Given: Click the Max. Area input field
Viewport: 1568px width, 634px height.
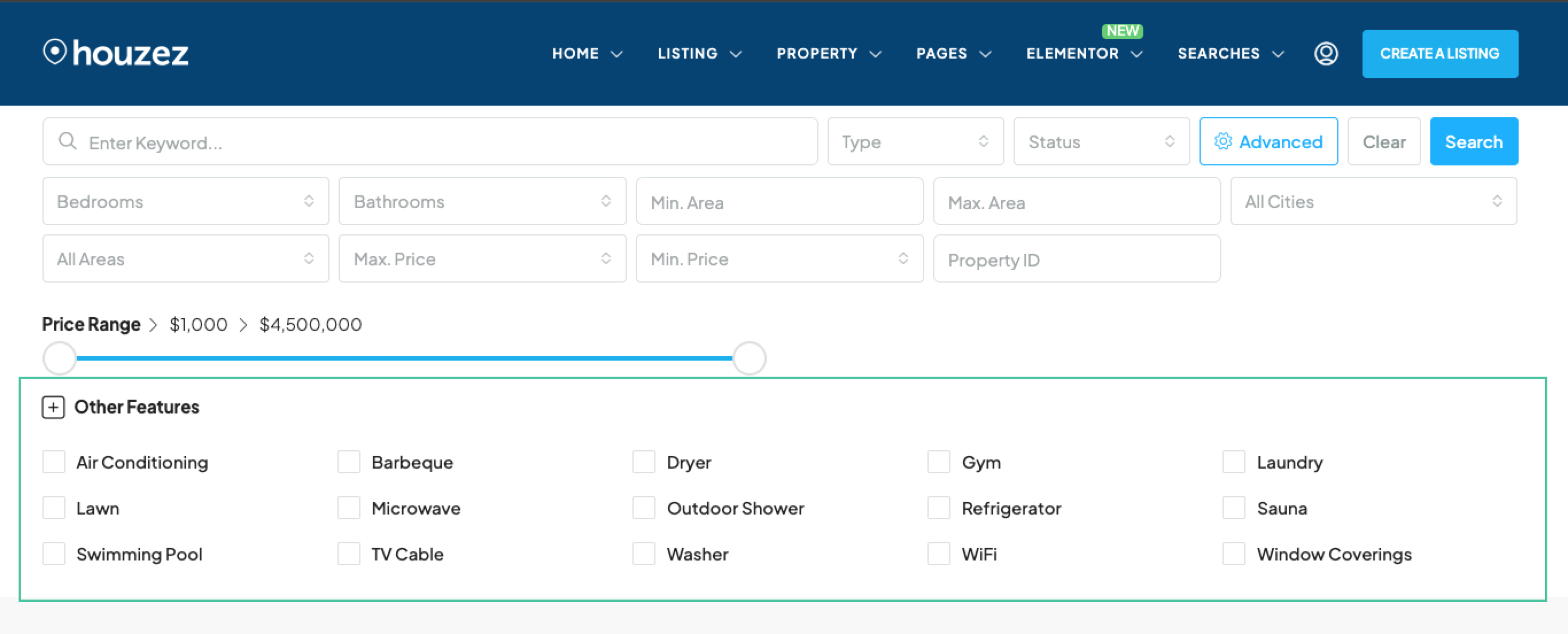Looking at the screenshot, I should (x=1076, y=201).
